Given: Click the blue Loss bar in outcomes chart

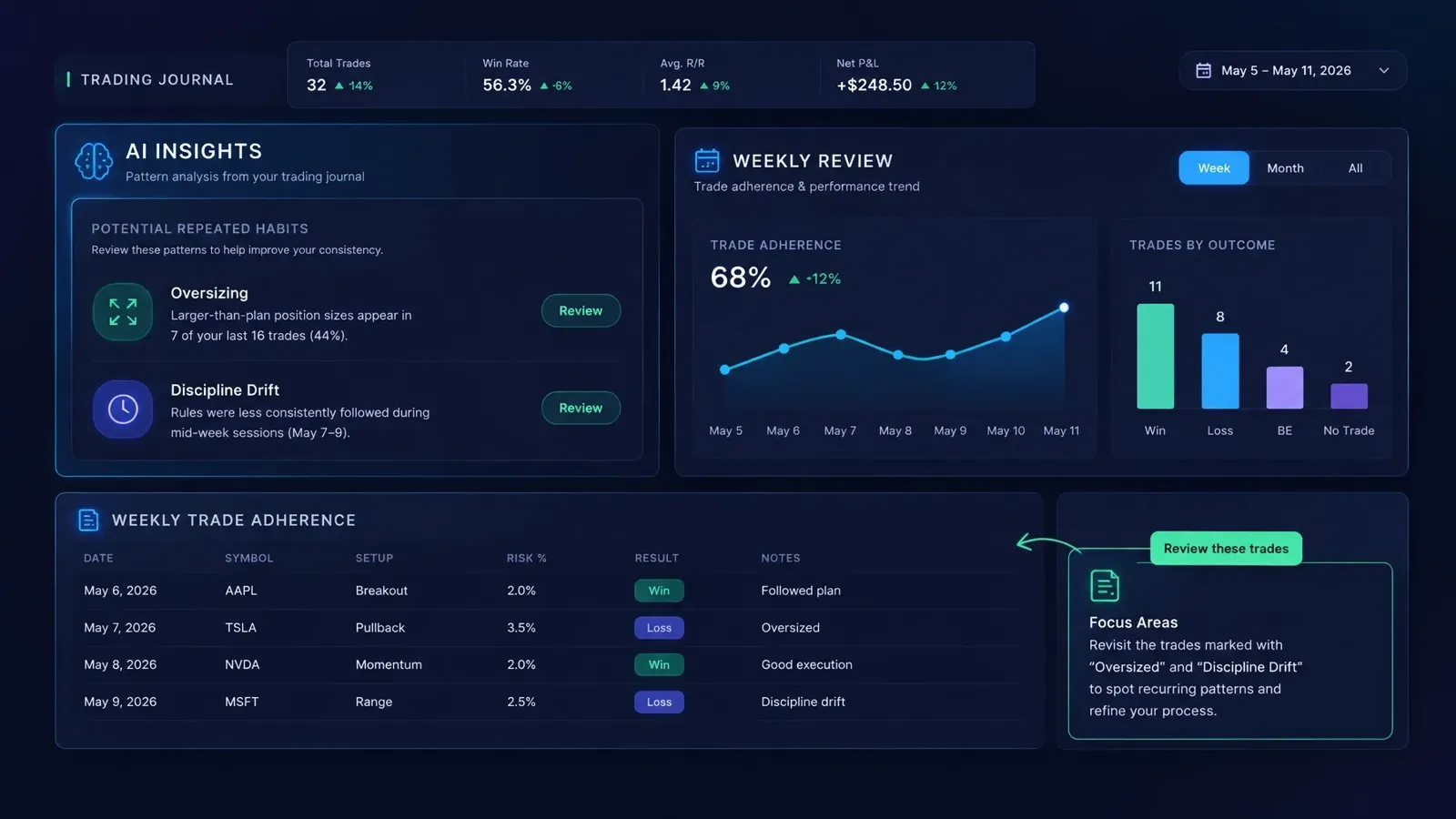Looking at the screenshot, I should [x=1220, y=371].
